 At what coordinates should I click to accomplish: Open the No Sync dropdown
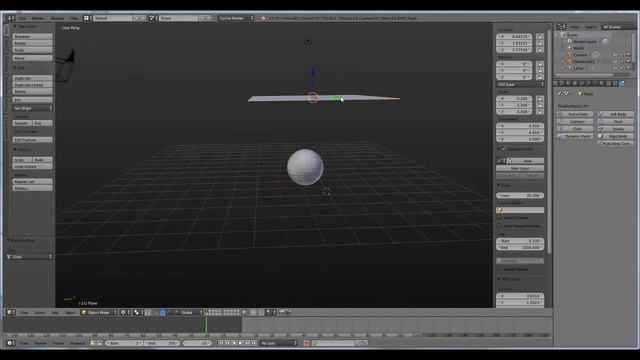[279, 343]
